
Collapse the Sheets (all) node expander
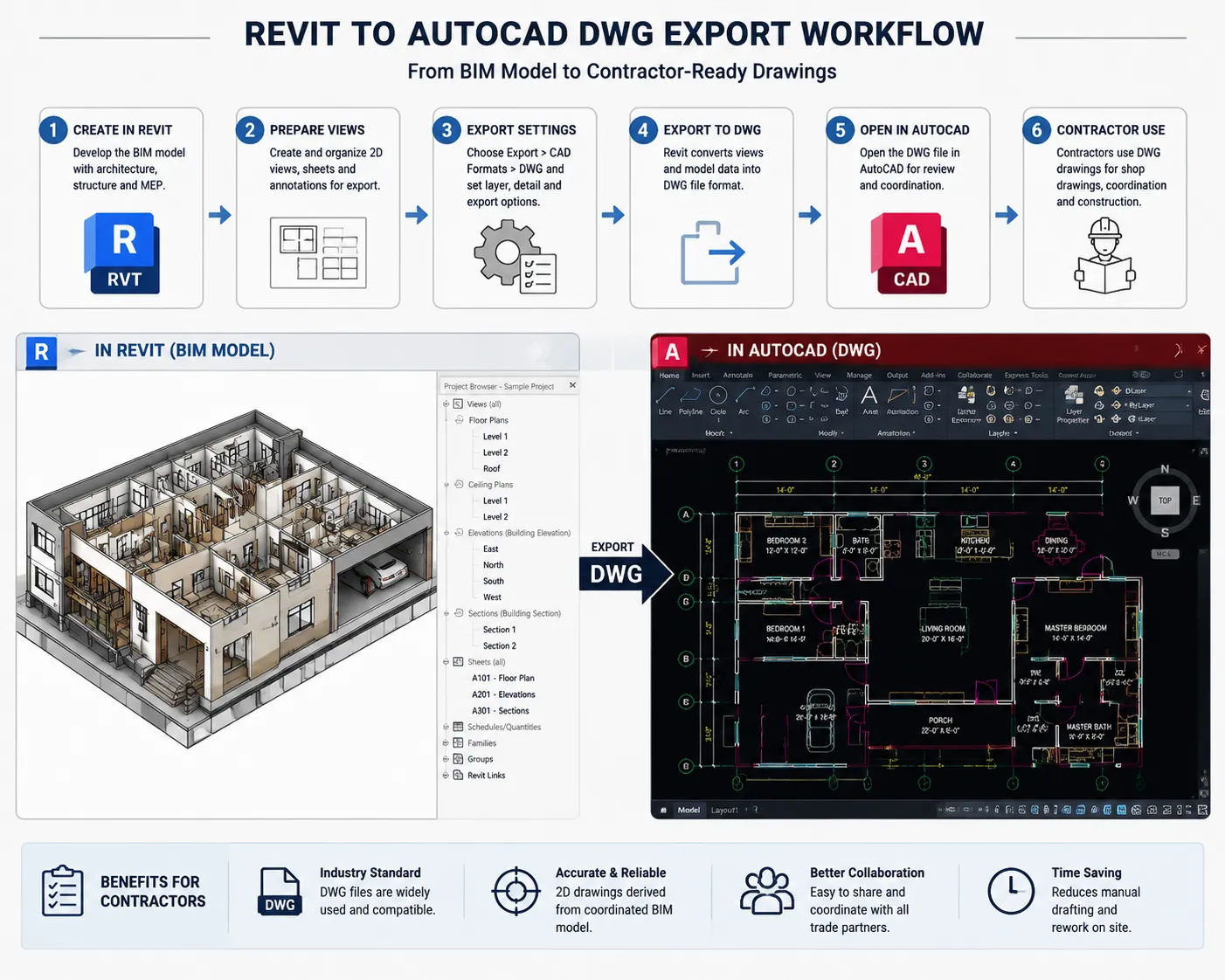tap(446, 662)
